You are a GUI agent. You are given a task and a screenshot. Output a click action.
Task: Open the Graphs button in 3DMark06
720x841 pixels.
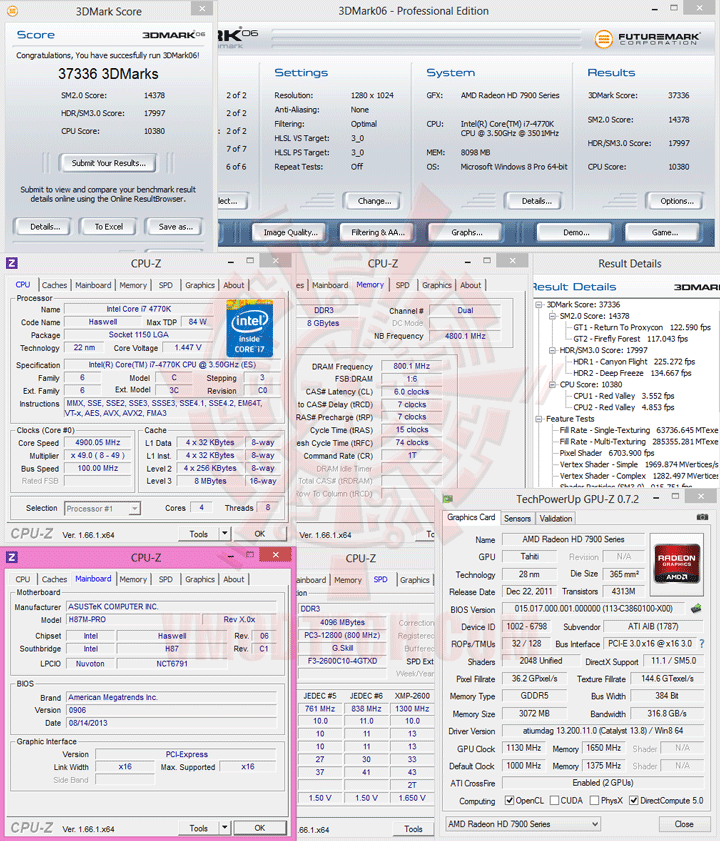pos(466,232)
